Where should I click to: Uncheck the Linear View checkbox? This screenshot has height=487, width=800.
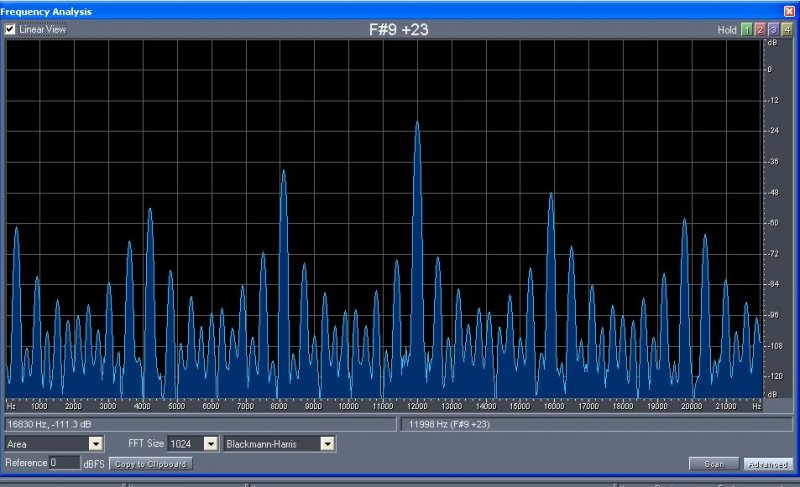coord(10,30)
